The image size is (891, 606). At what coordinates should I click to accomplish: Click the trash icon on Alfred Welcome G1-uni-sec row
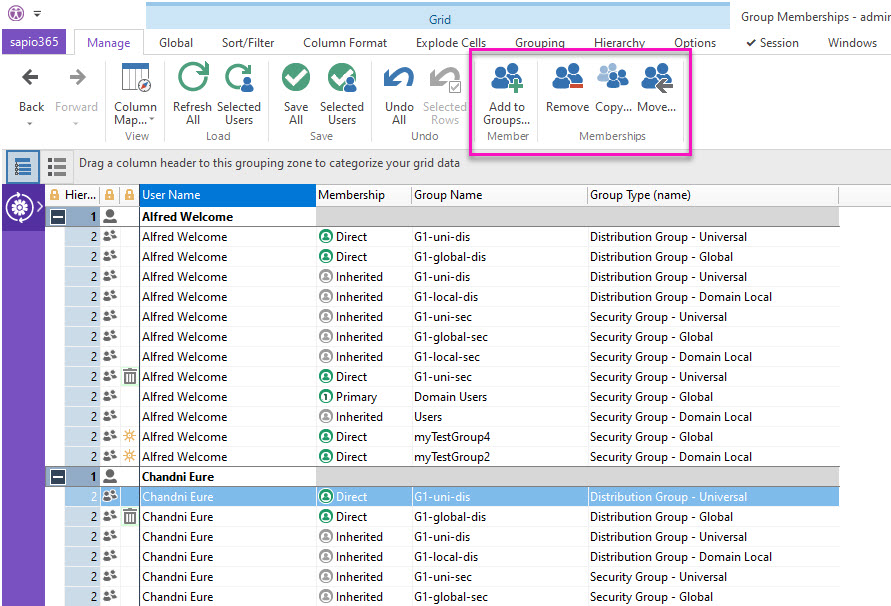[130, 376]
